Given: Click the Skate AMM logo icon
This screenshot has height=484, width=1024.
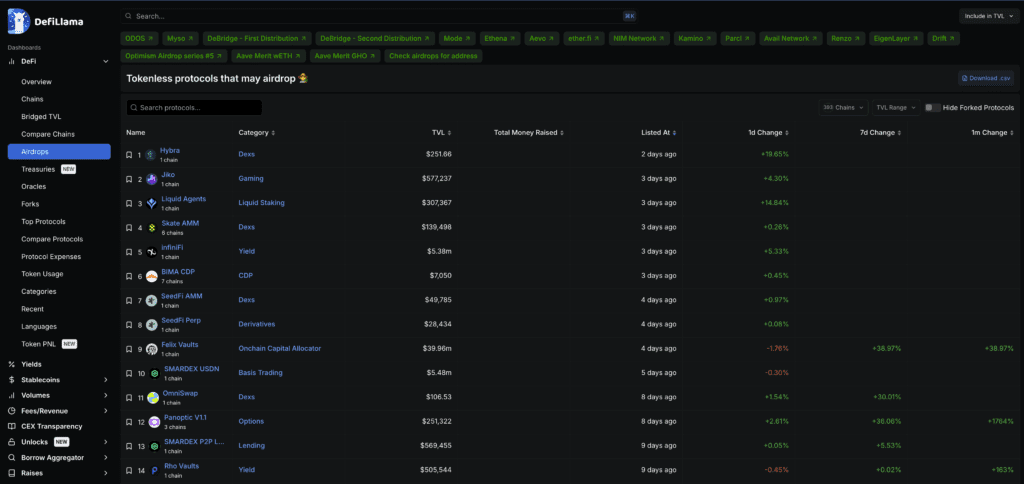Looking at the screenshot, I should (152, 228).
